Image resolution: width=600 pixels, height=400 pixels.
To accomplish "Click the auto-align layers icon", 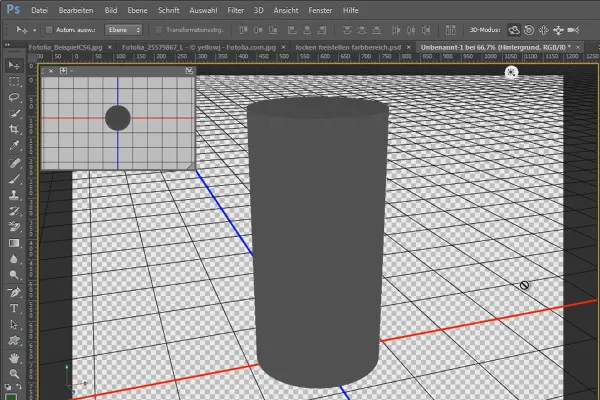I will point(450,30).
